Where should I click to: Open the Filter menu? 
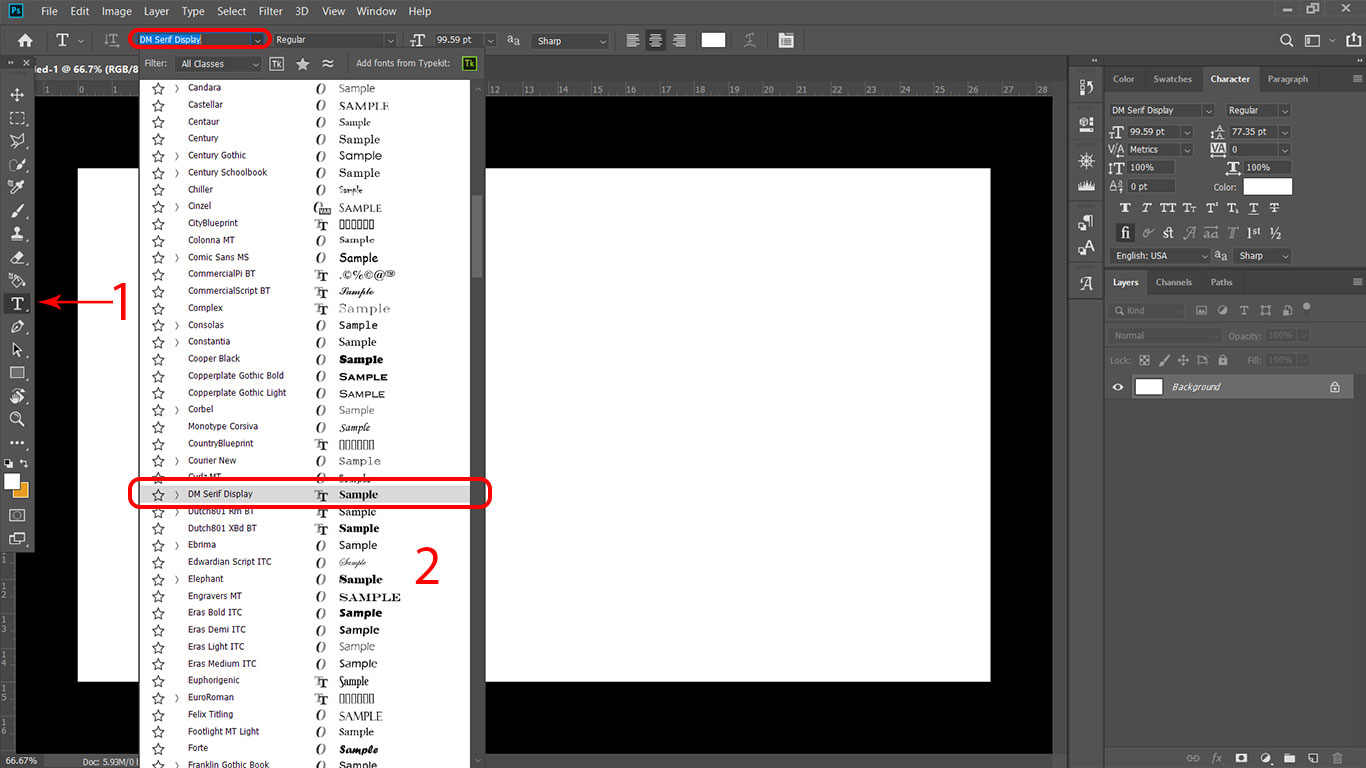tap(270, 11)
